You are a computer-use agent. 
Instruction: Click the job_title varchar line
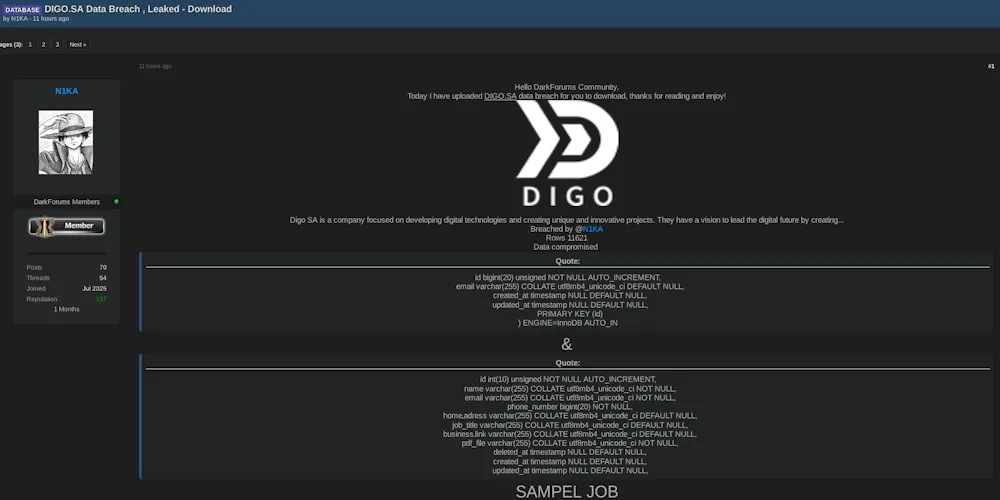[570, 425]
